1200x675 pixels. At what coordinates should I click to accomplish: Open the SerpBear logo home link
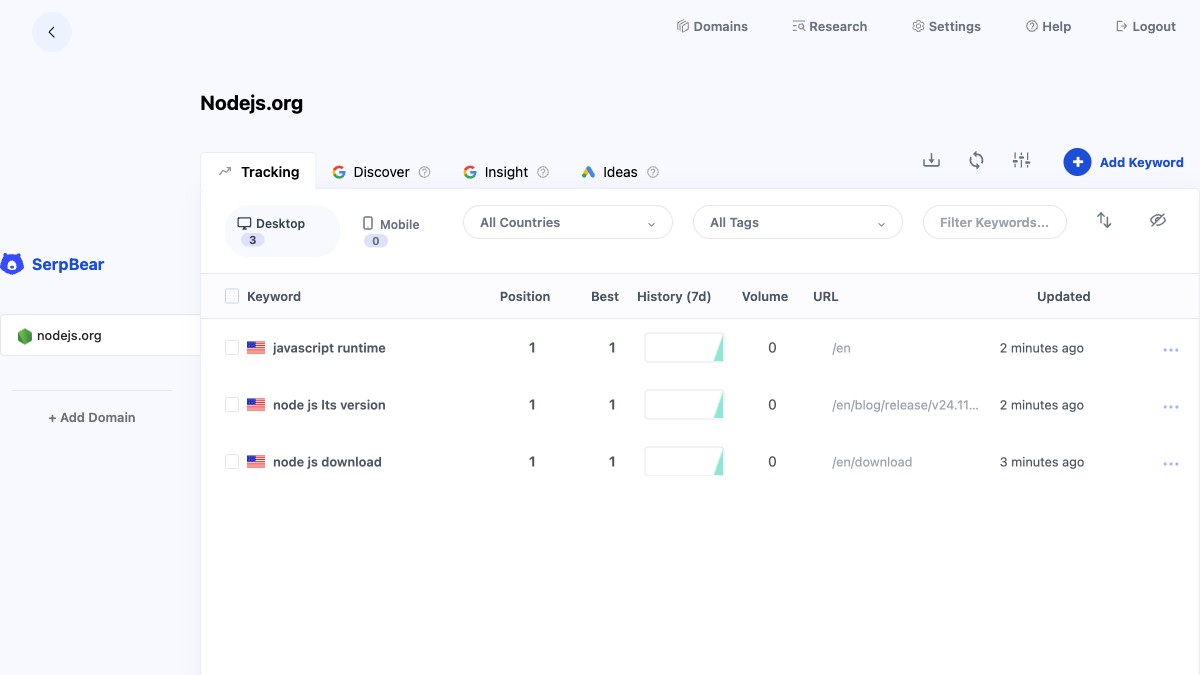(x=52, y=264)
